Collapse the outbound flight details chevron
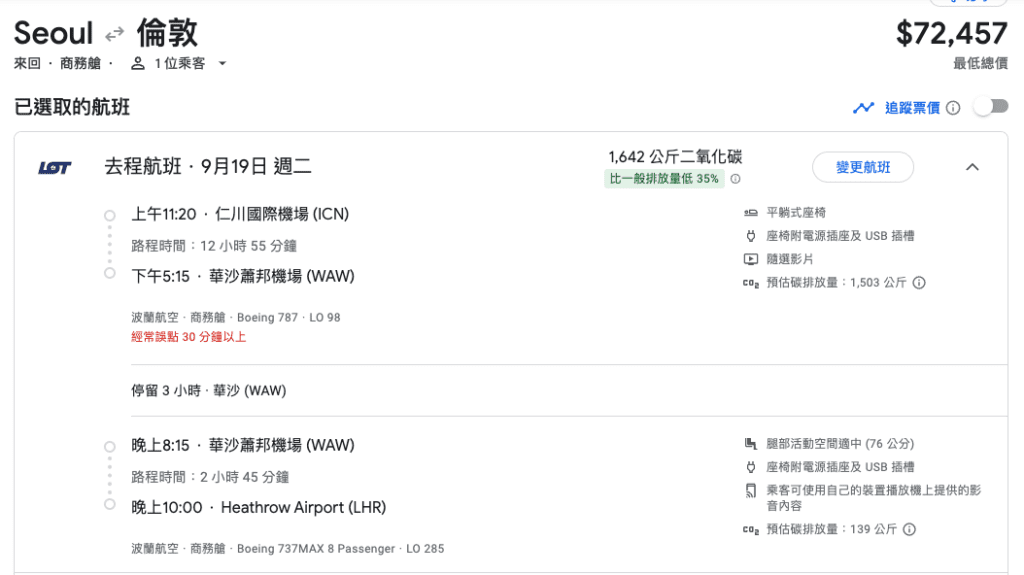Image resolution: width=1024 pixels, height=575 pixels. (972, 167)
